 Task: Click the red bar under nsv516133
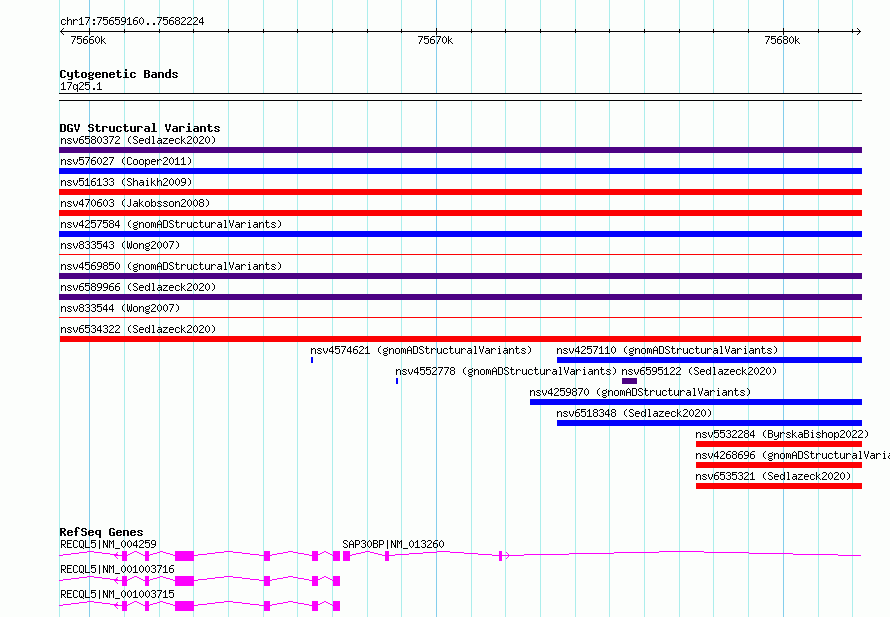tap(460, 192)
